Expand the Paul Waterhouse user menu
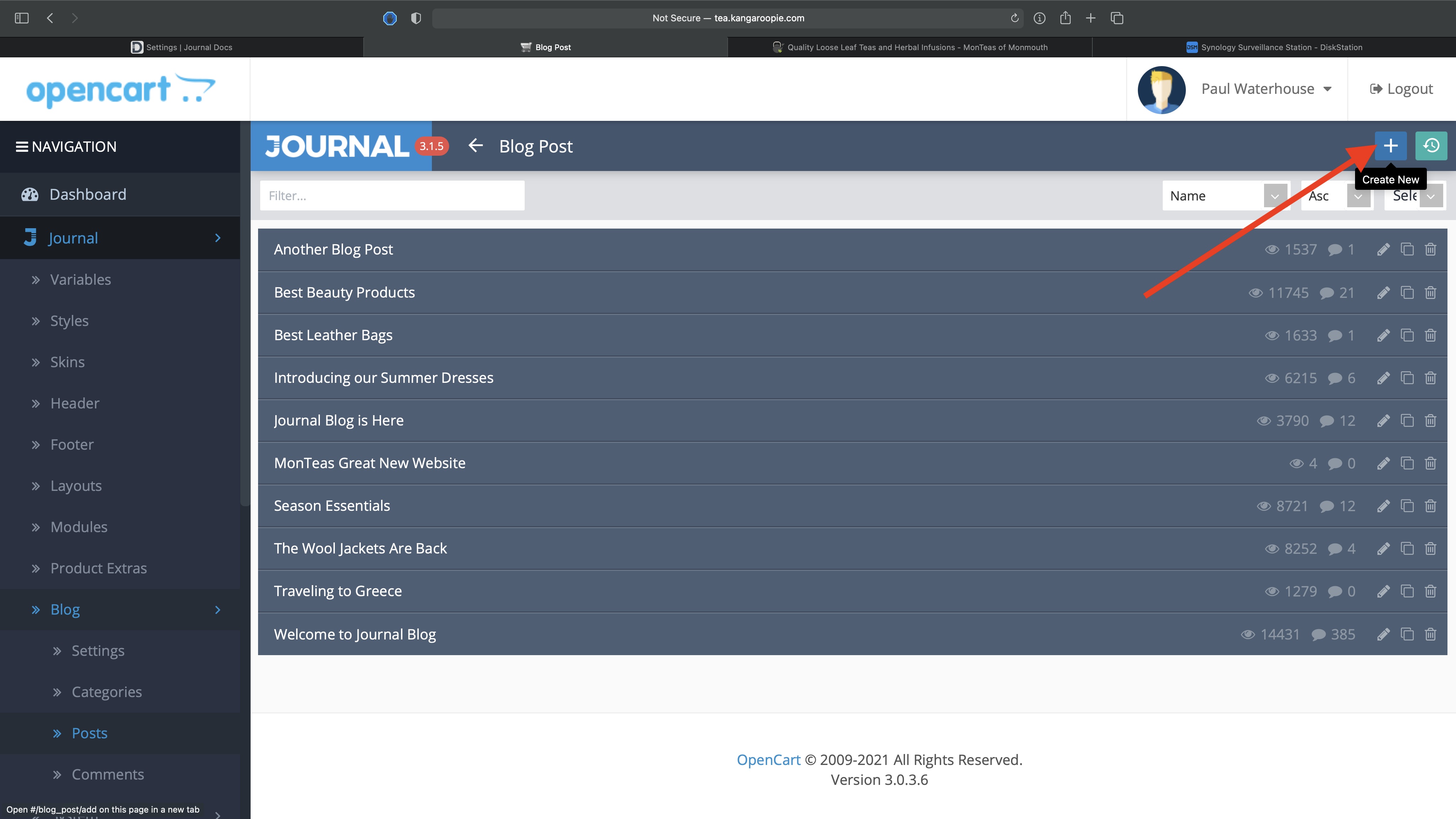Viewport: 1456px width, 819px height. point(1266,89)
